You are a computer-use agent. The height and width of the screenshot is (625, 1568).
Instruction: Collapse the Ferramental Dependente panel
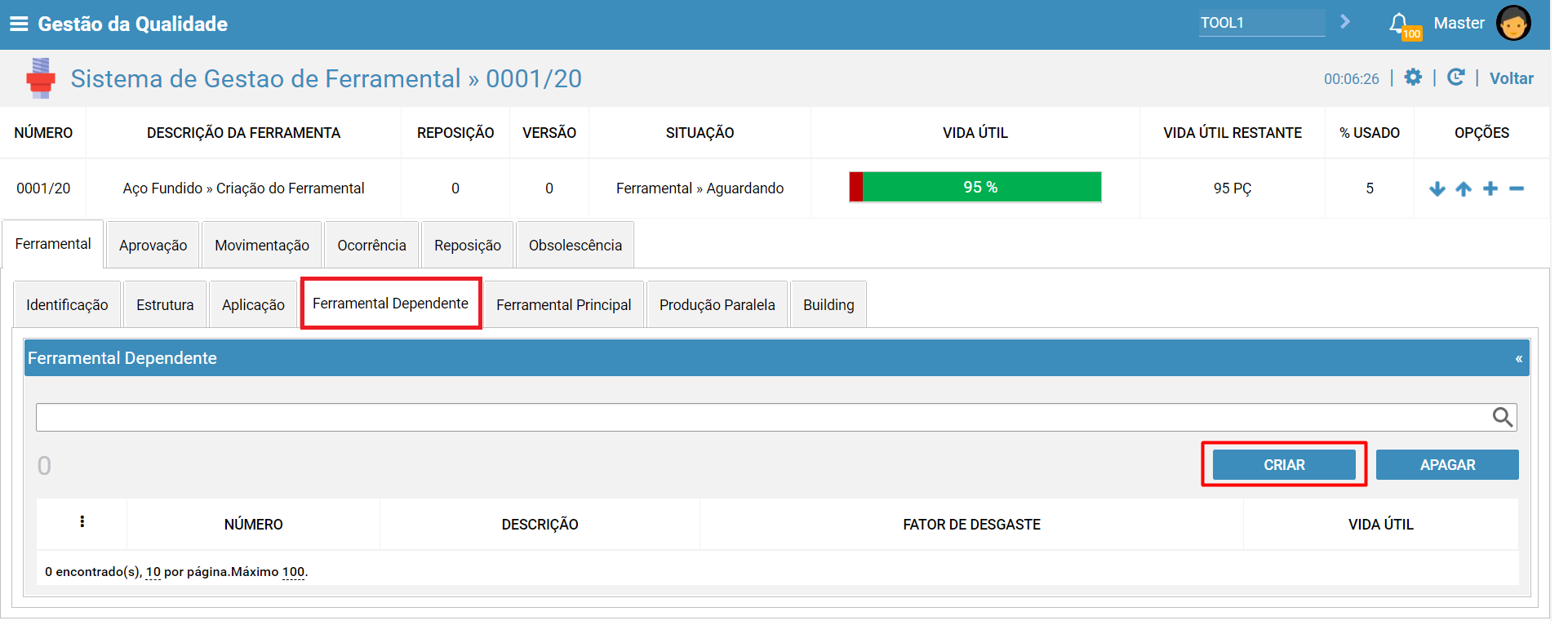(1519, 359)
